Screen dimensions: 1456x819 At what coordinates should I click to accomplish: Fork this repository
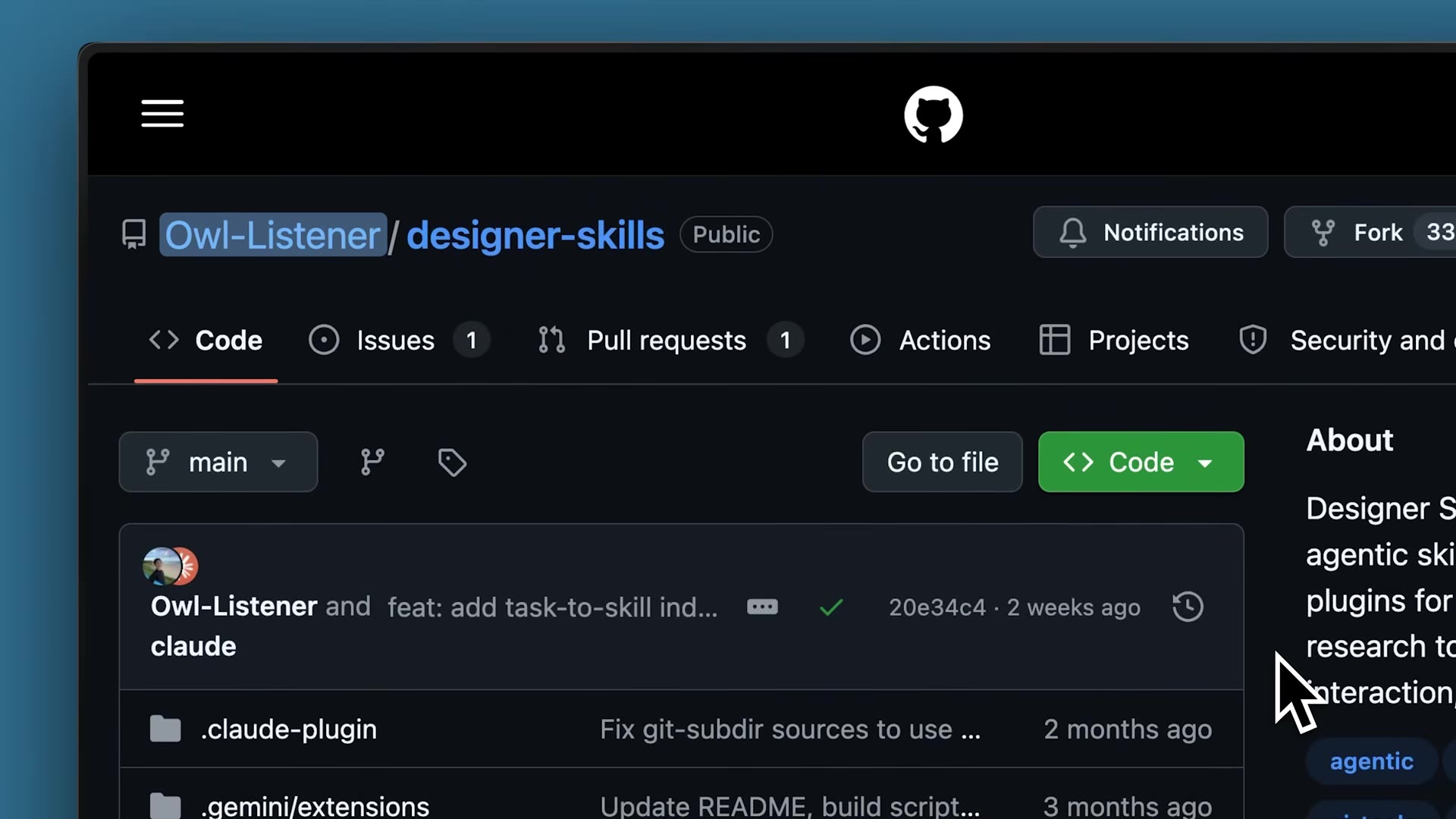click(1370, 232)
